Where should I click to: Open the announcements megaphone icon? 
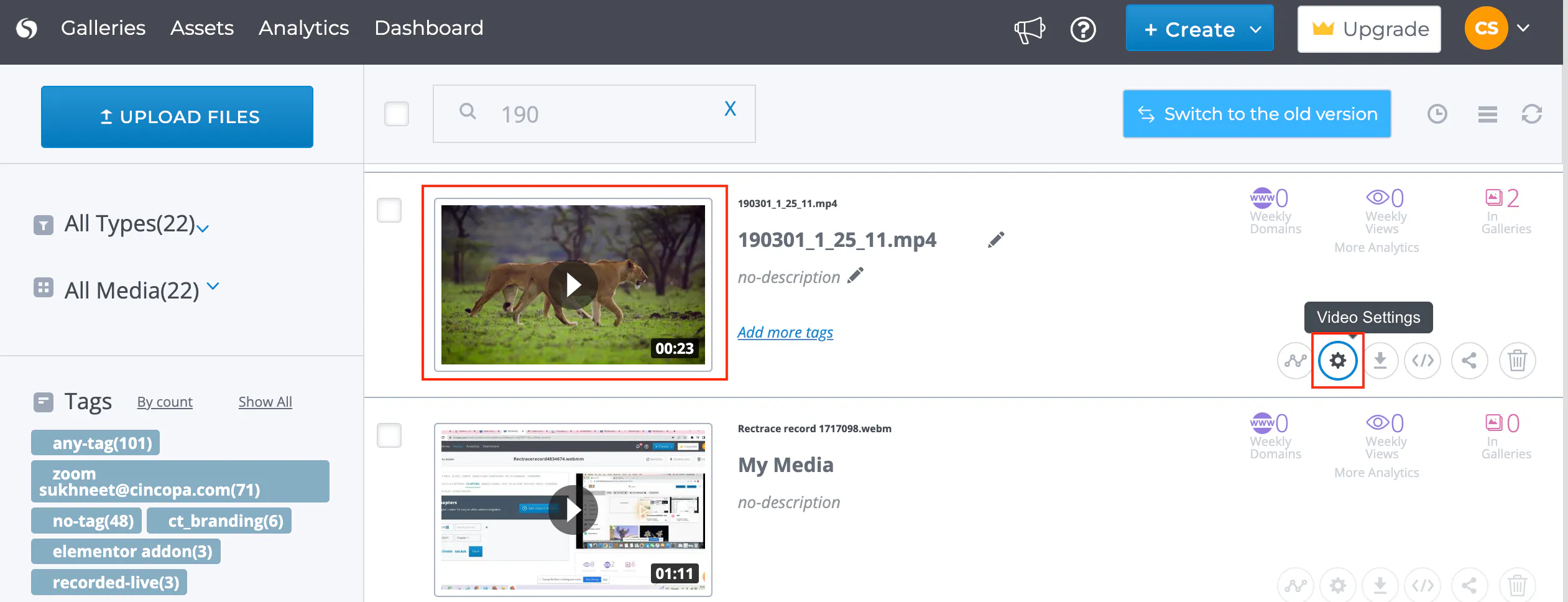click(x=1030, y=29)
